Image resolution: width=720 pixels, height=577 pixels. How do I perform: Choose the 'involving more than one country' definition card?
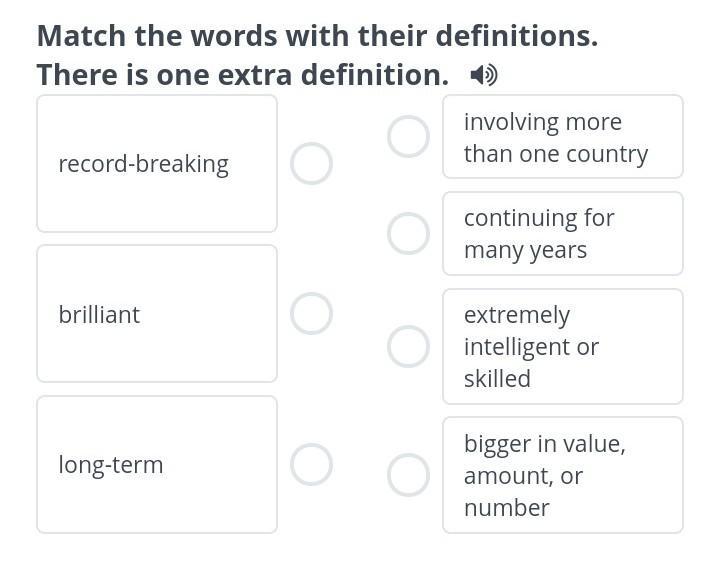562,137
